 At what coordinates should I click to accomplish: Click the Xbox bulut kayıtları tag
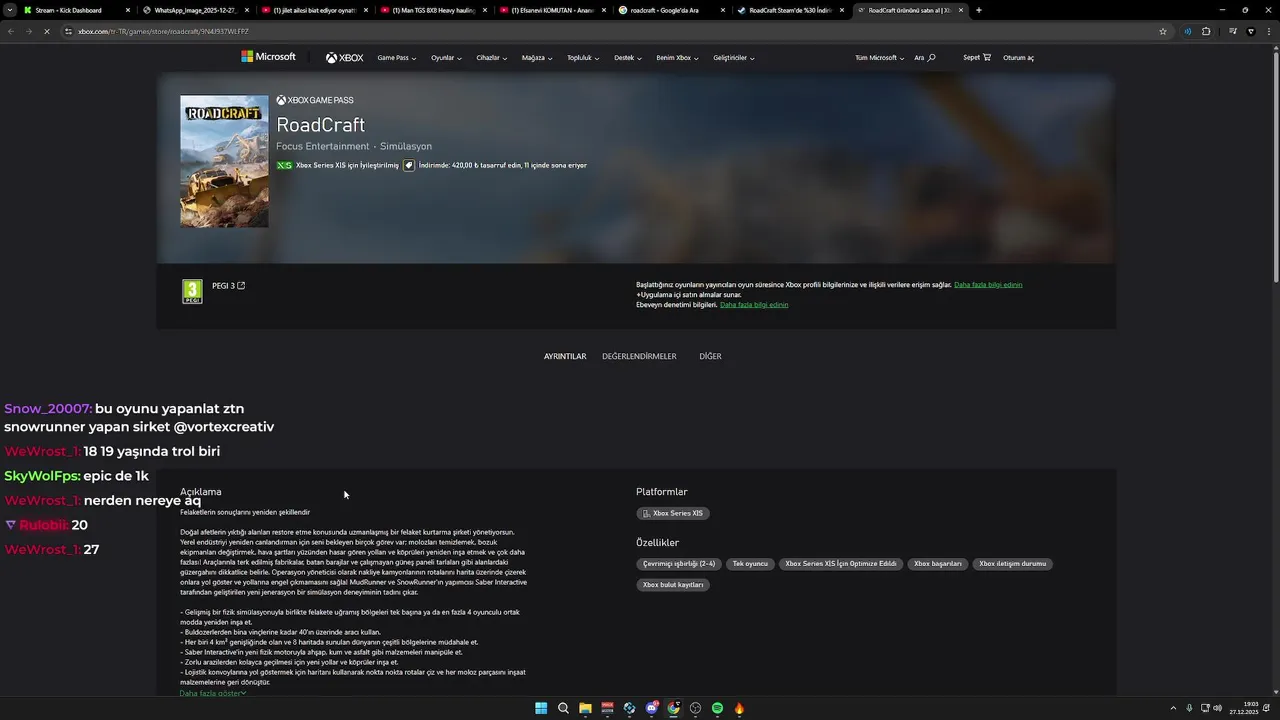673,585
